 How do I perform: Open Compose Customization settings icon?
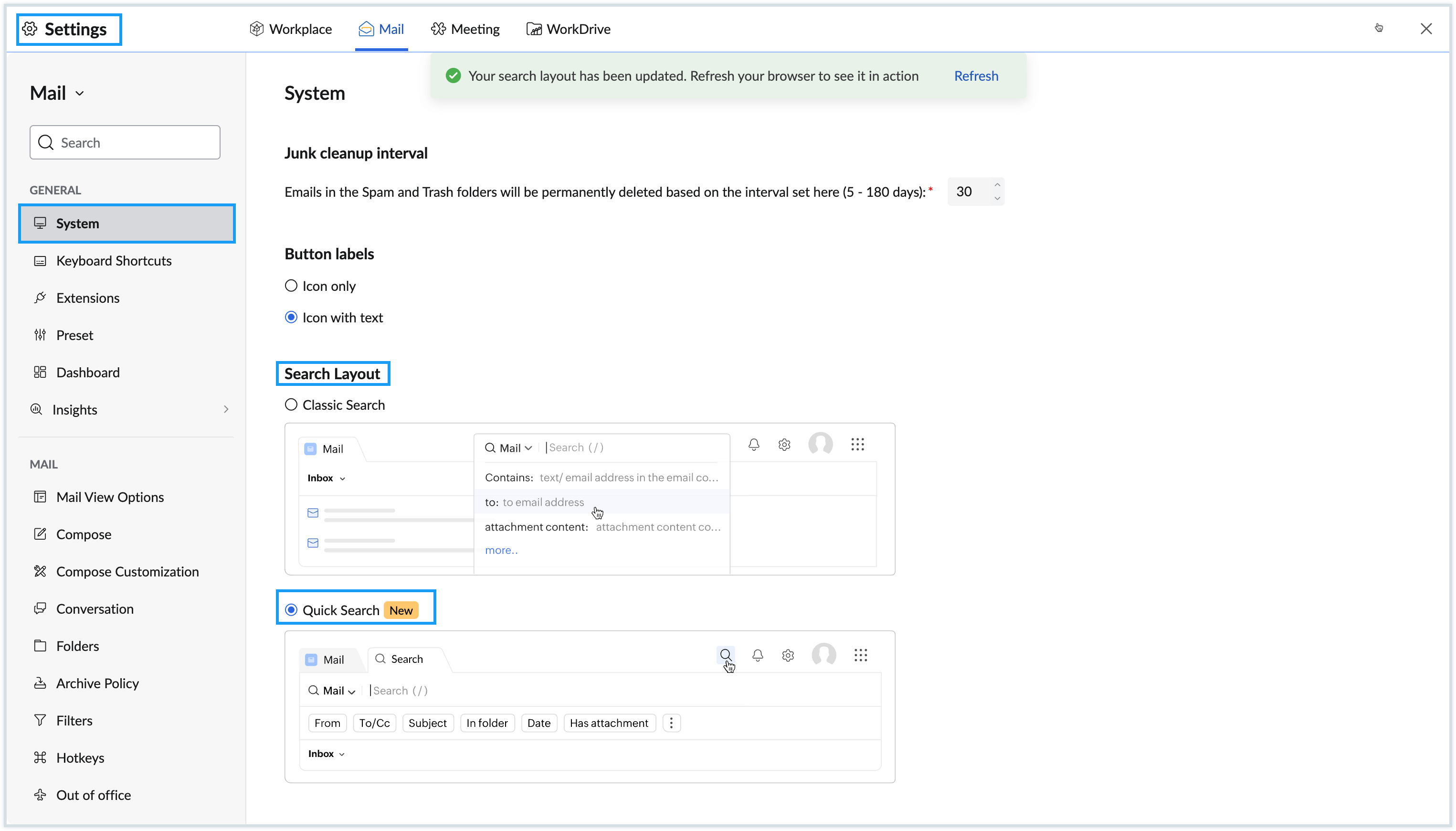coord(40,571)
